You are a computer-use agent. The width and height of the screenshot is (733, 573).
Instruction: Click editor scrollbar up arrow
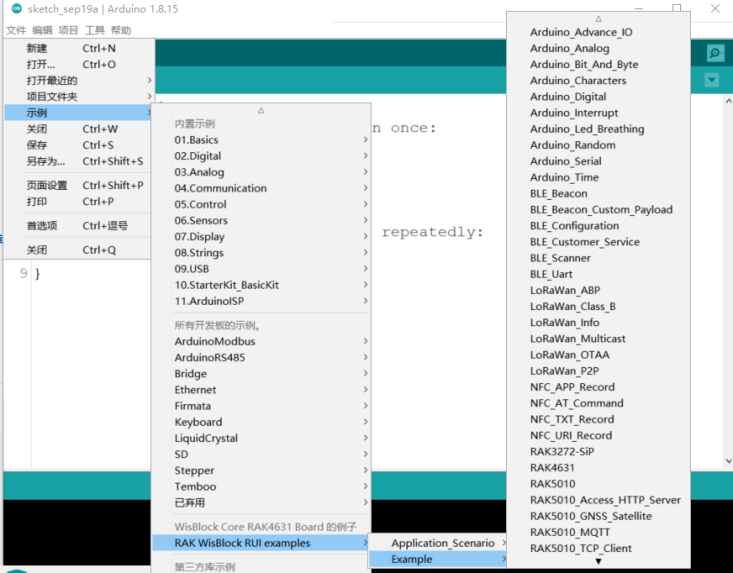(728, 100)
